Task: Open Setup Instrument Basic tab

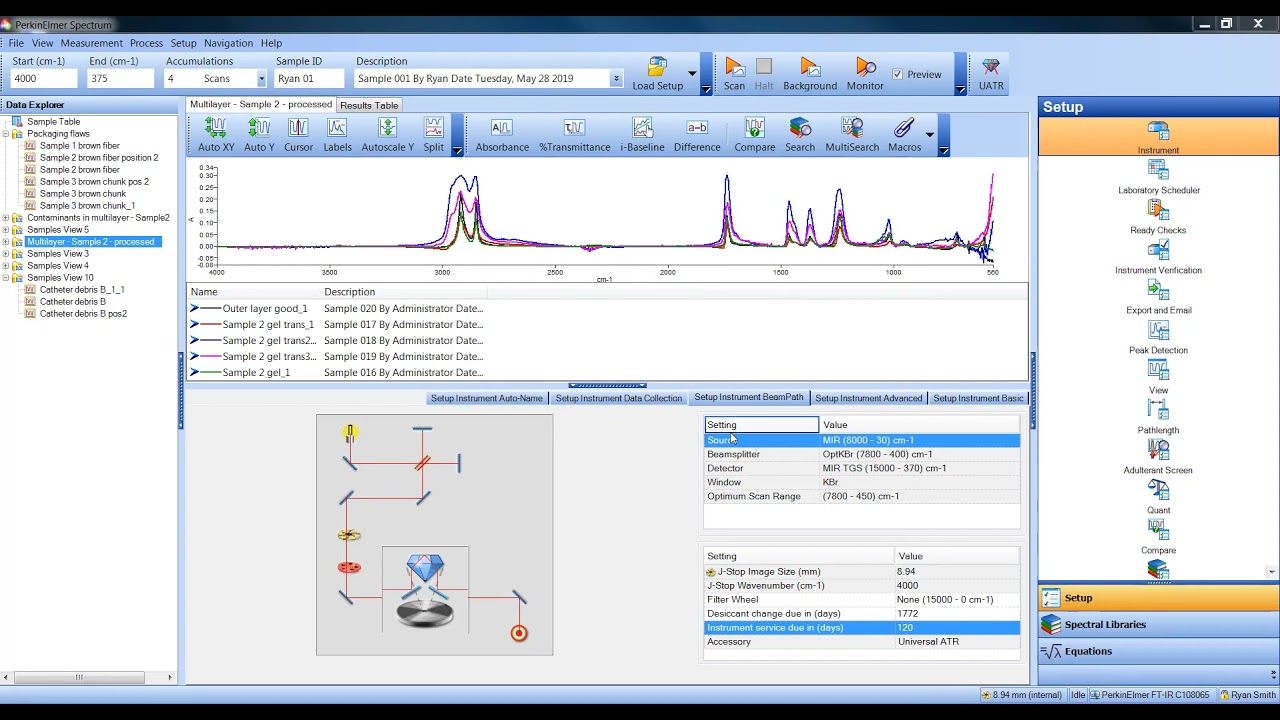Action: pos(978,398)
